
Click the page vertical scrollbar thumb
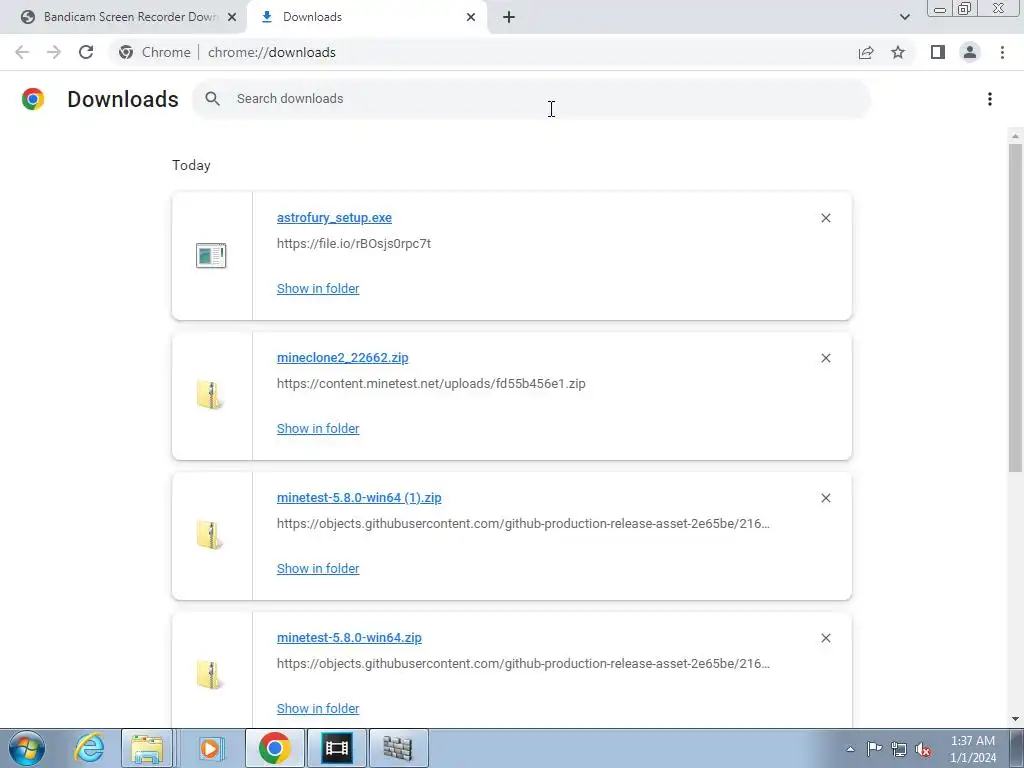pos(1015,307)
